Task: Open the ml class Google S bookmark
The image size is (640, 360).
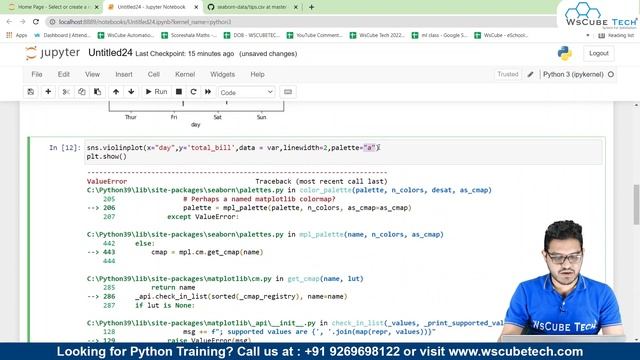Action: (440, 36)
